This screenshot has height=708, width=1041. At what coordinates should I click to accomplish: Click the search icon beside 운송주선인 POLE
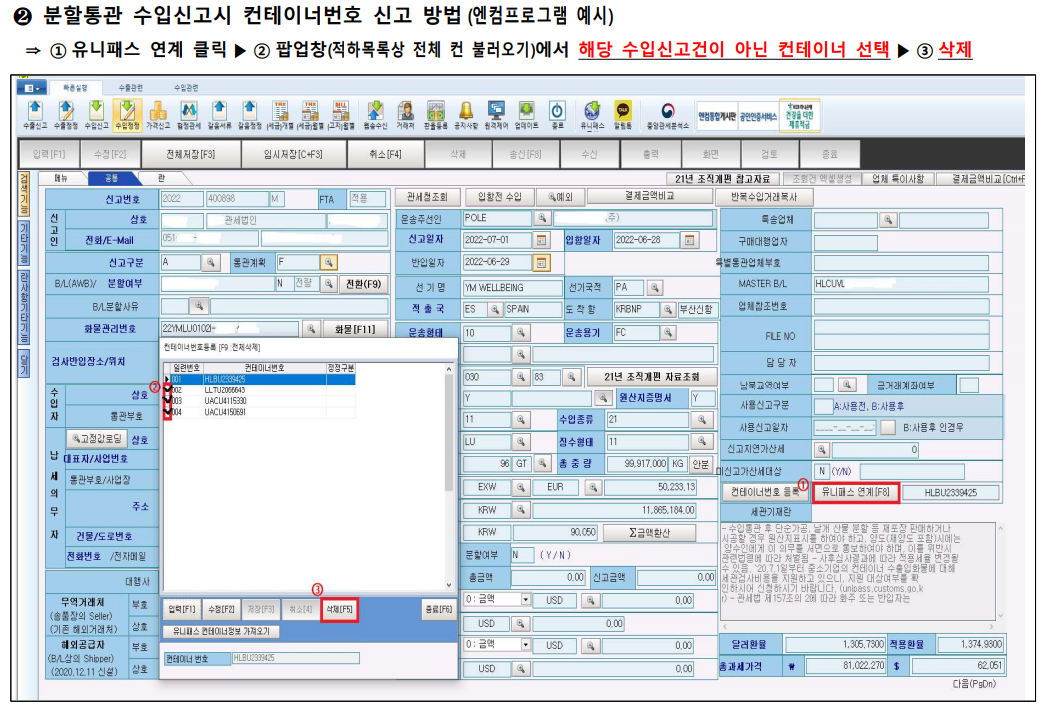542,218
